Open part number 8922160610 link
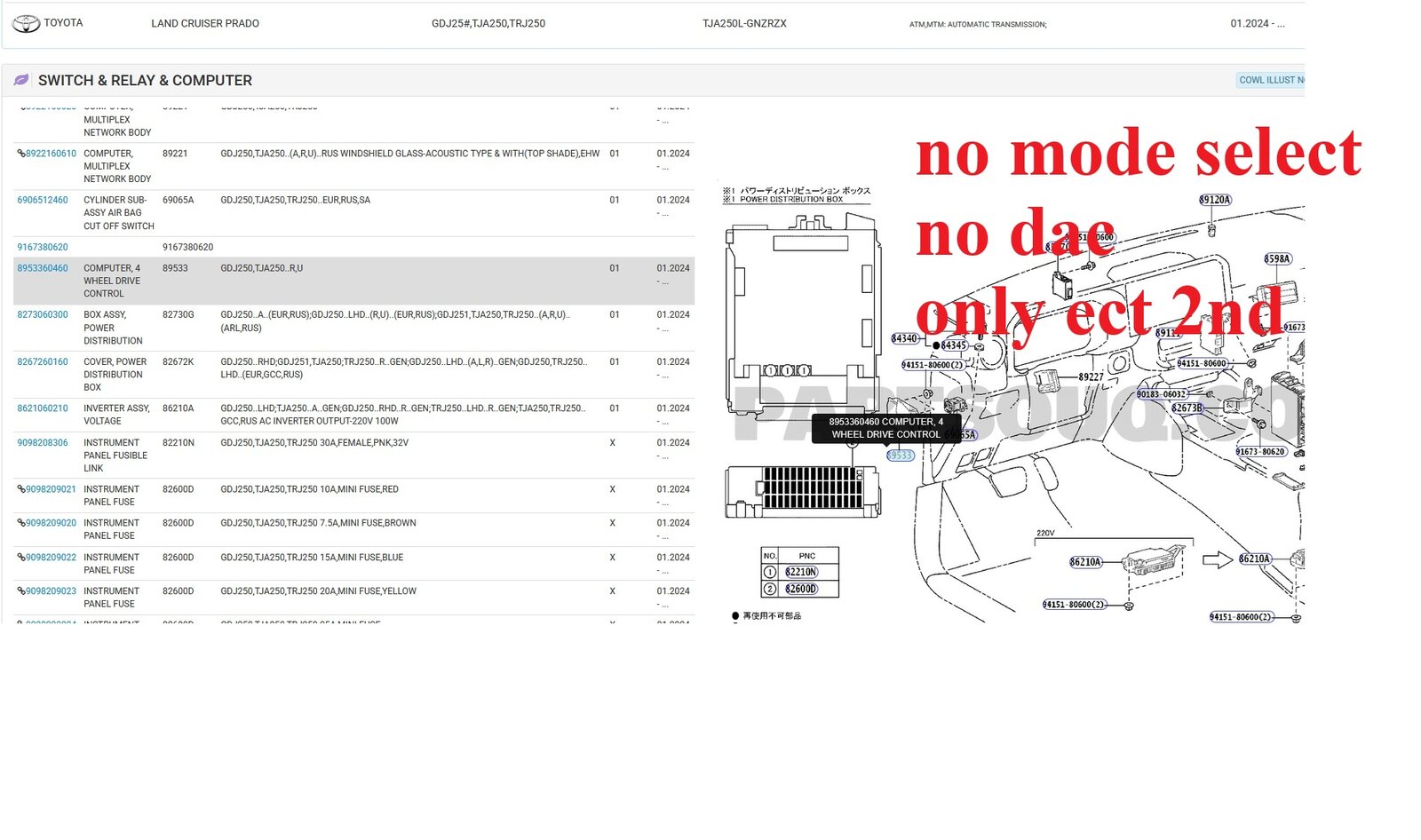Viewport: 1421px width, 840px height. (x=51, y=154)
